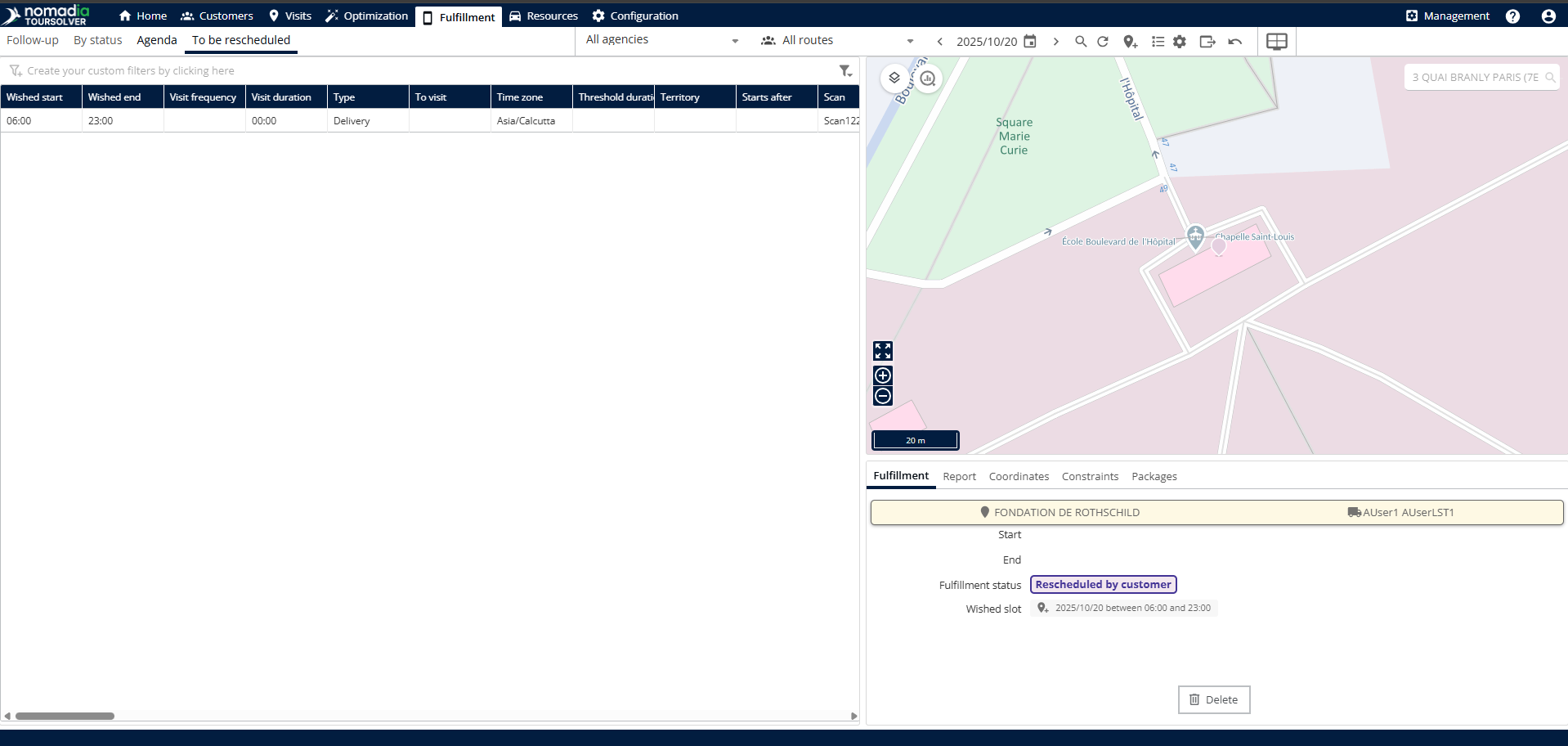Image resolution: width=1568 pixels, height=746 pixels.
Task: Toggle the table filter funnel icon
Action: pyautogui.click(x=845, y=71)
